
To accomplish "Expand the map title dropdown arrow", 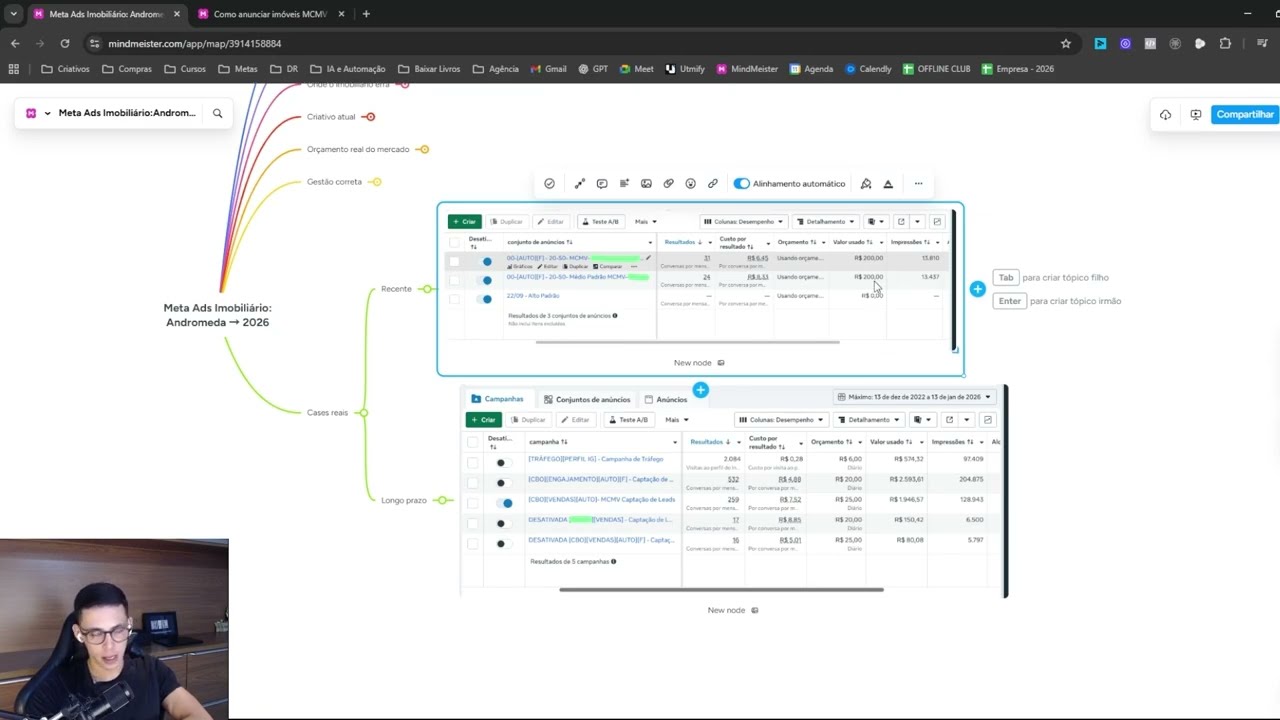I will pos(47,113).
